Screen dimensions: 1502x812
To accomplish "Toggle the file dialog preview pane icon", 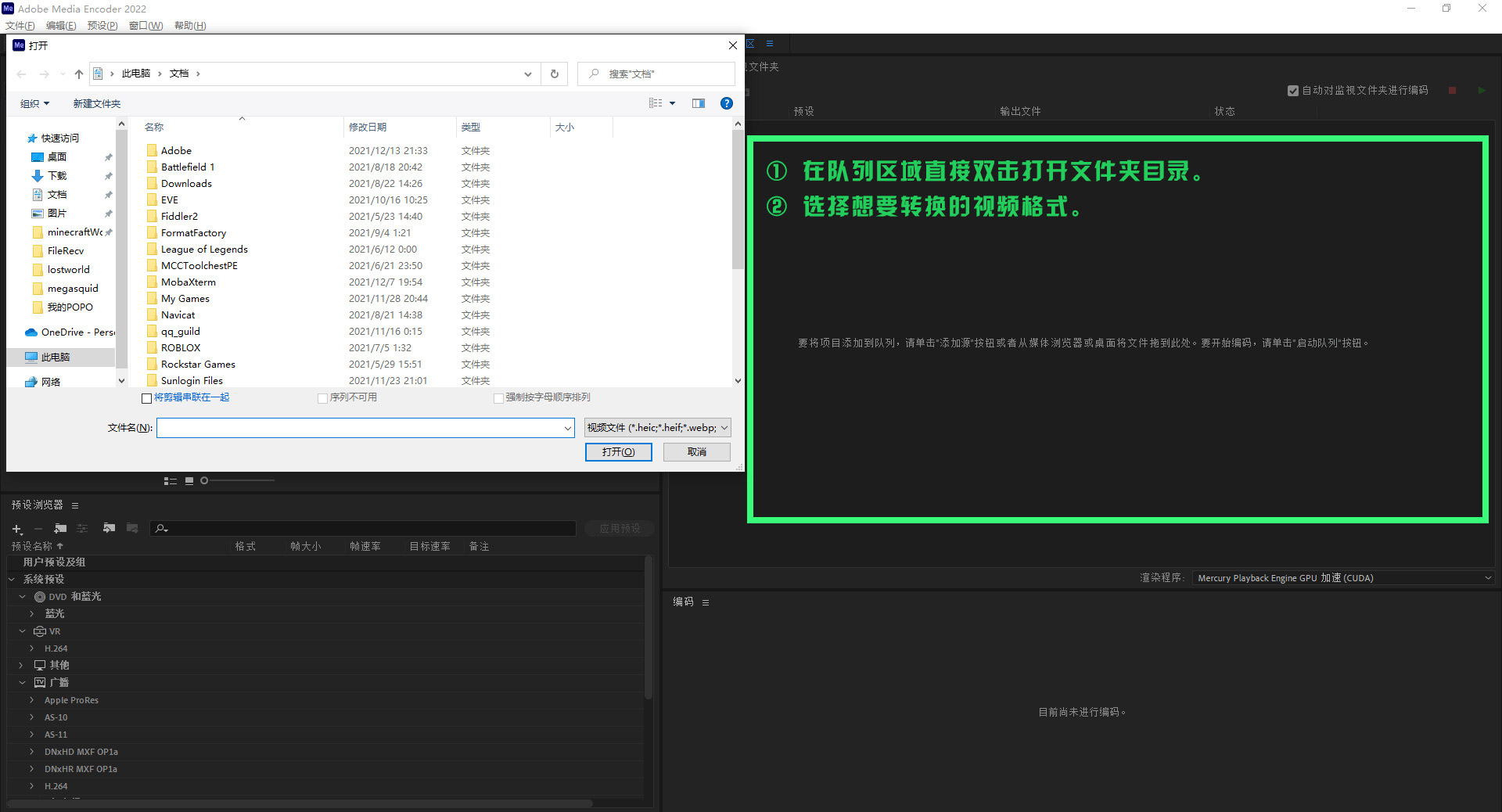I will [x=699, y=103].
